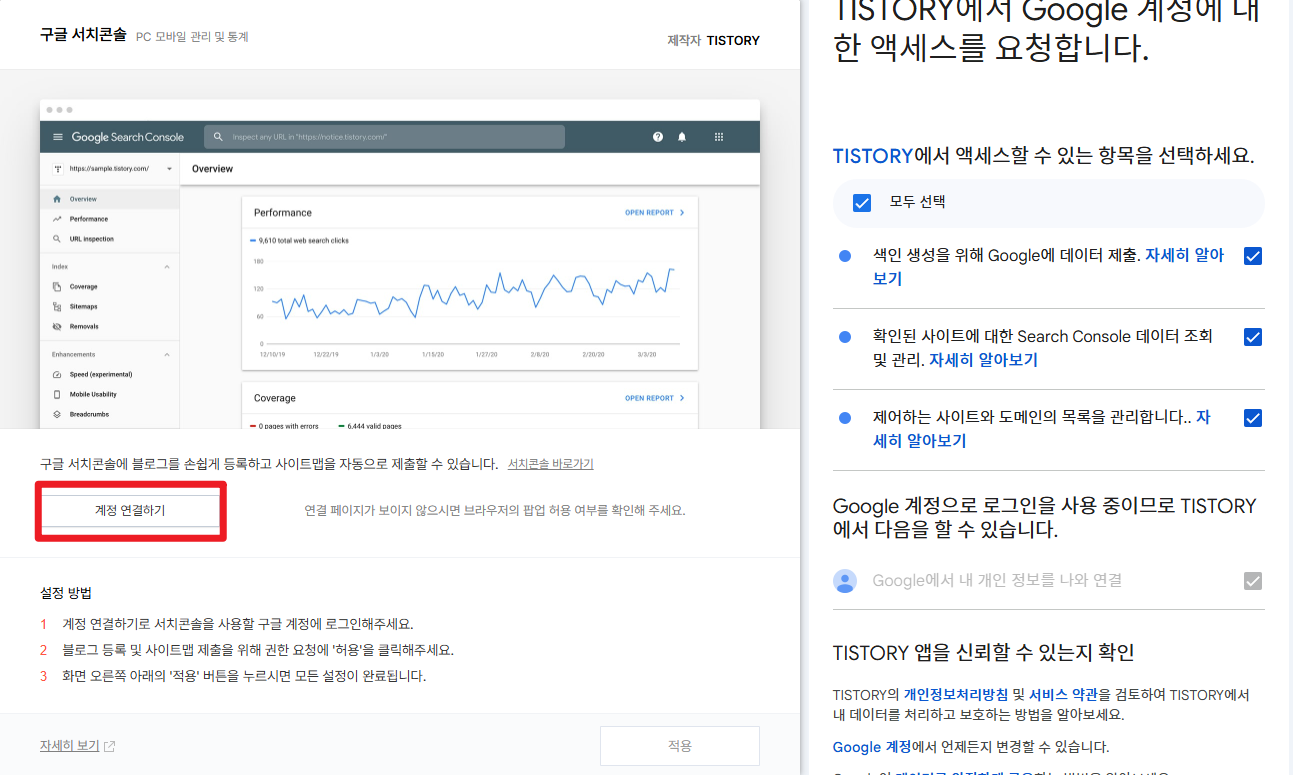The image size is (1293, 775).
Task: Click the TISTORY 앱을 신뢰할 수 있는지 확인 heading
Action: pyautogui.click(x=983, y=653)
